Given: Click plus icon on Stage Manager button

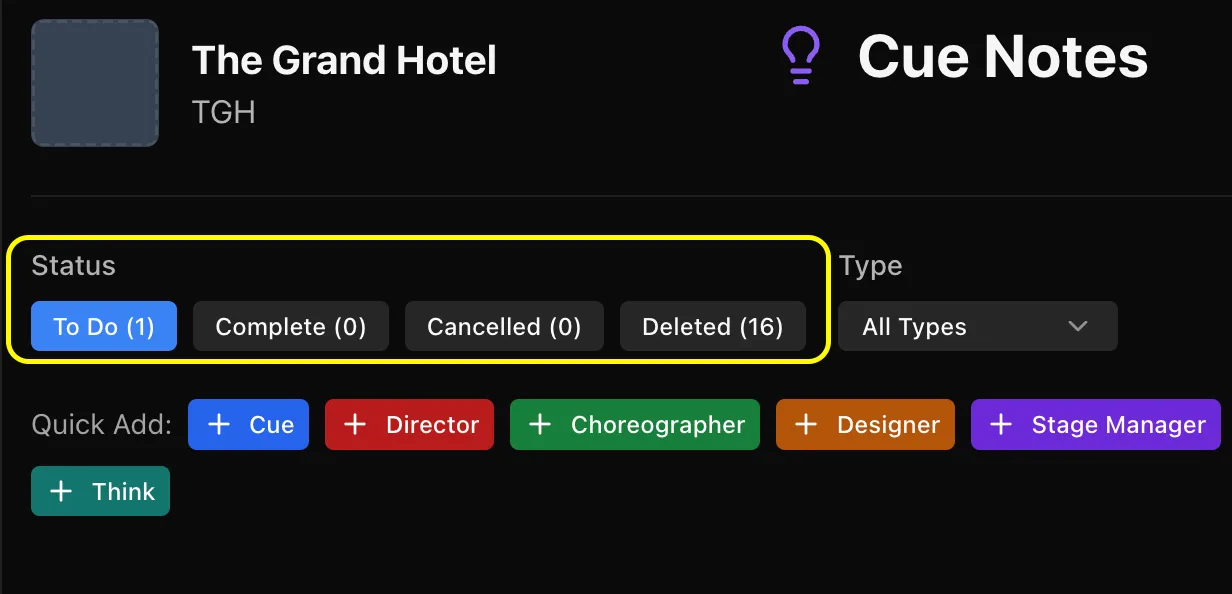Looking at the screenshot, I should point(1001,425).
